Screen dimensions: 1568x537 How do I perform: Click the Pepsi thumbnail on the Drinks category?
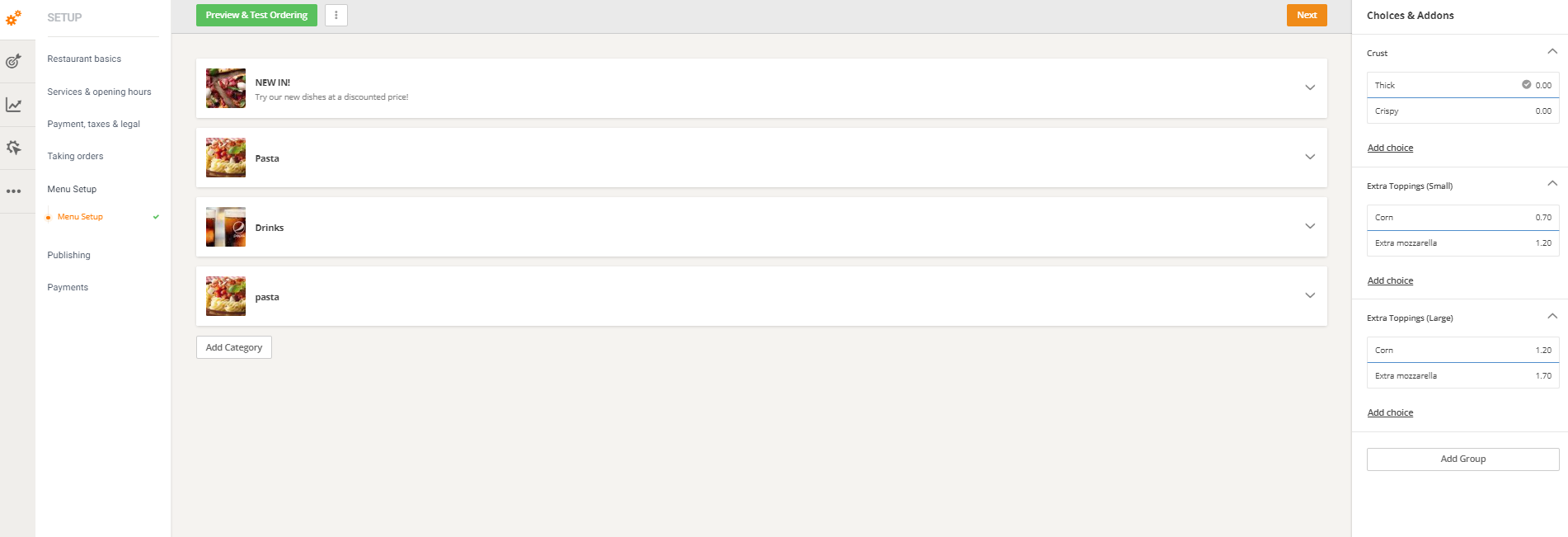[225, 227]
